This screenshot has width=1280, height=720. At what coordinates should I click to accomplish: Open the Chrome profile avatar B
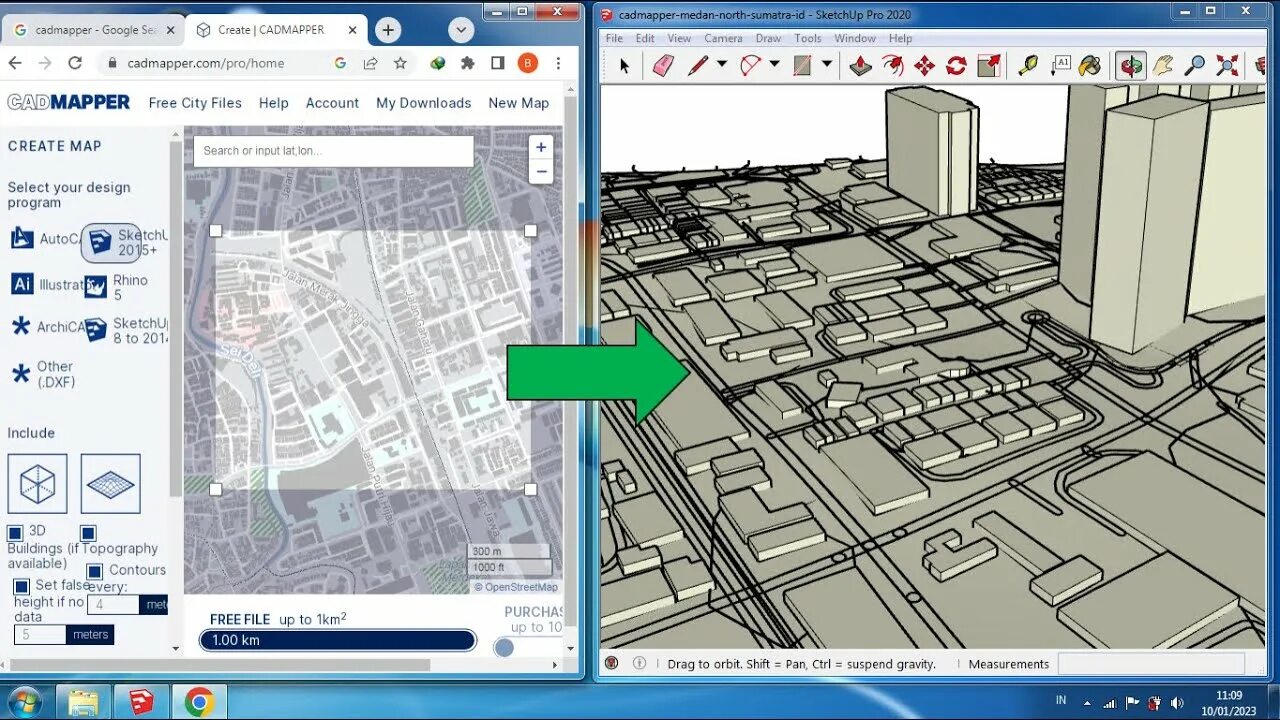pyautogui.click(x=528, y=63)
